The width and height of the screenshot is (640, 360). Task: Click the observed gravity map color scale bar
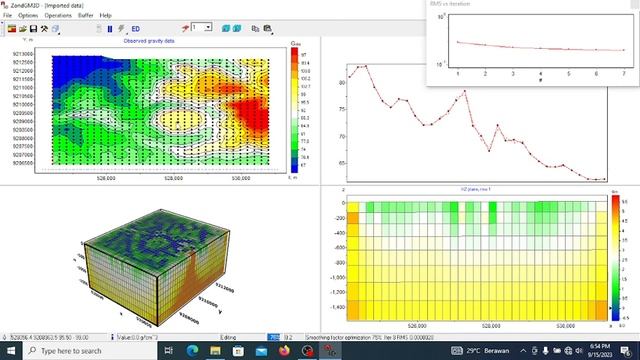(294, 110)
